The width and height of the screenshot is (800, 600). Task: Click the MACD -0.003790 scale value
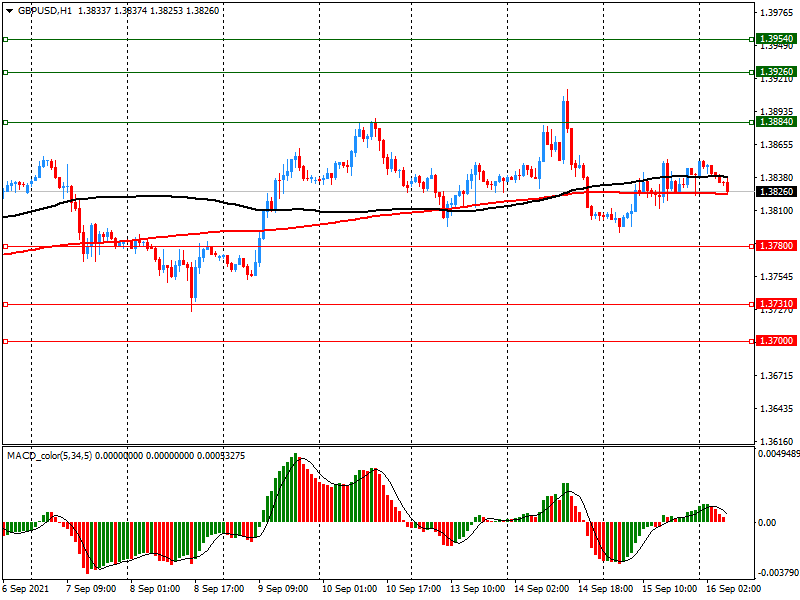[778, 573]
